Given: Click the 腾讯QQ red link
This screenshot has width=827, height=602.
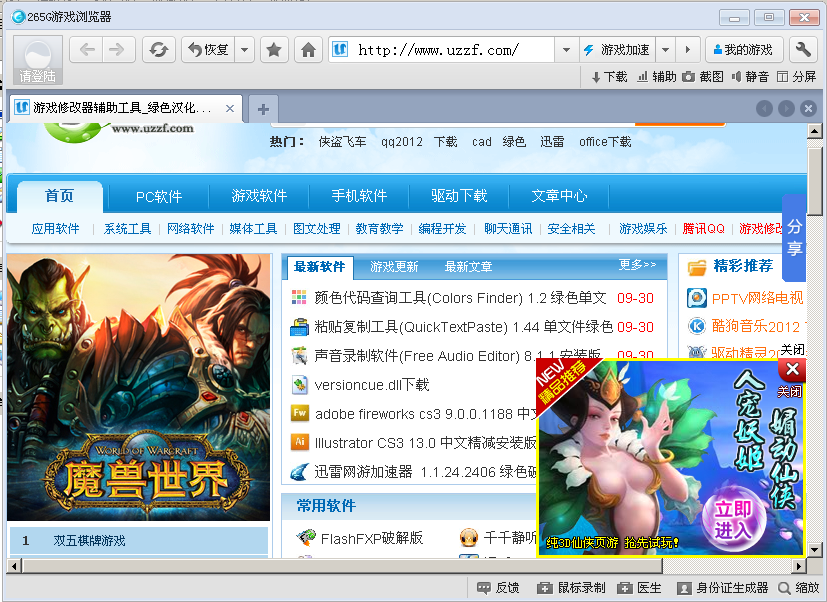Looking at the screenshot, I should pos(704,229).
